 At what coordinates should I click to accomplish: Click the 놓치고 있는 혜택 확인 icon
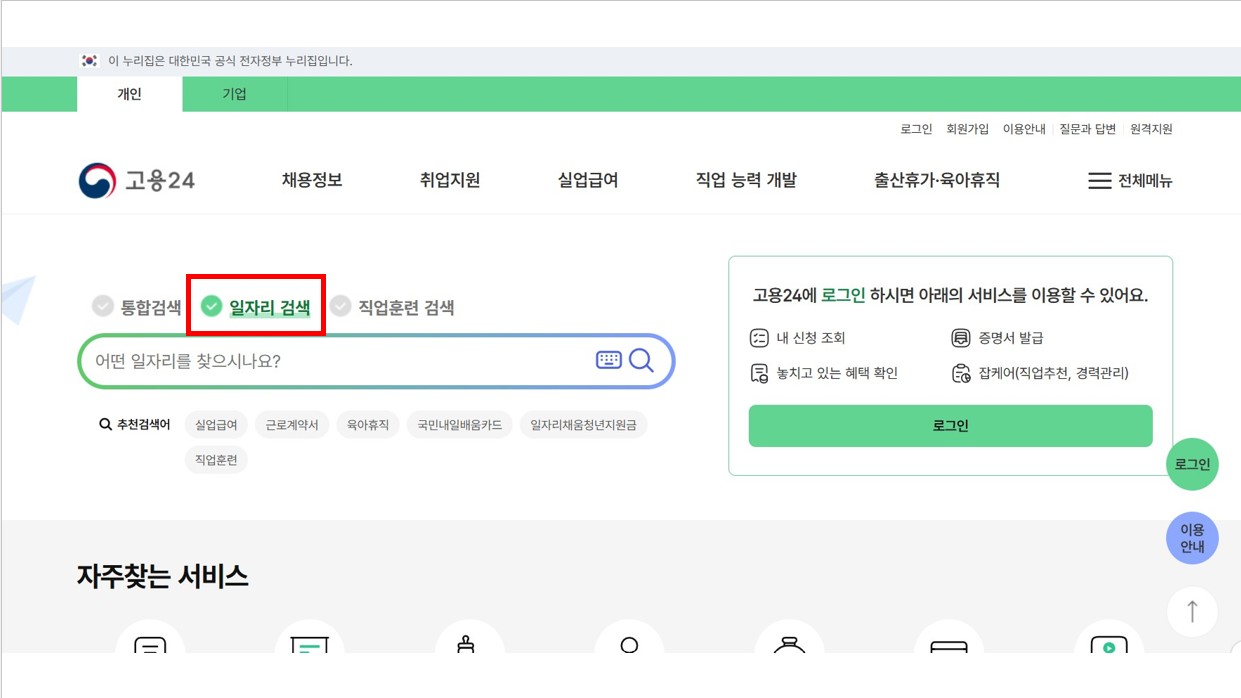click(759, 373)
